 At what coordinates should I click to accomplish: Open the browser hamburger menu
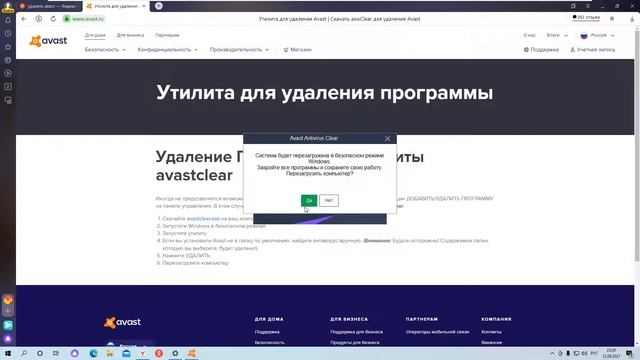pyautogui.click(x=588, y=6)
